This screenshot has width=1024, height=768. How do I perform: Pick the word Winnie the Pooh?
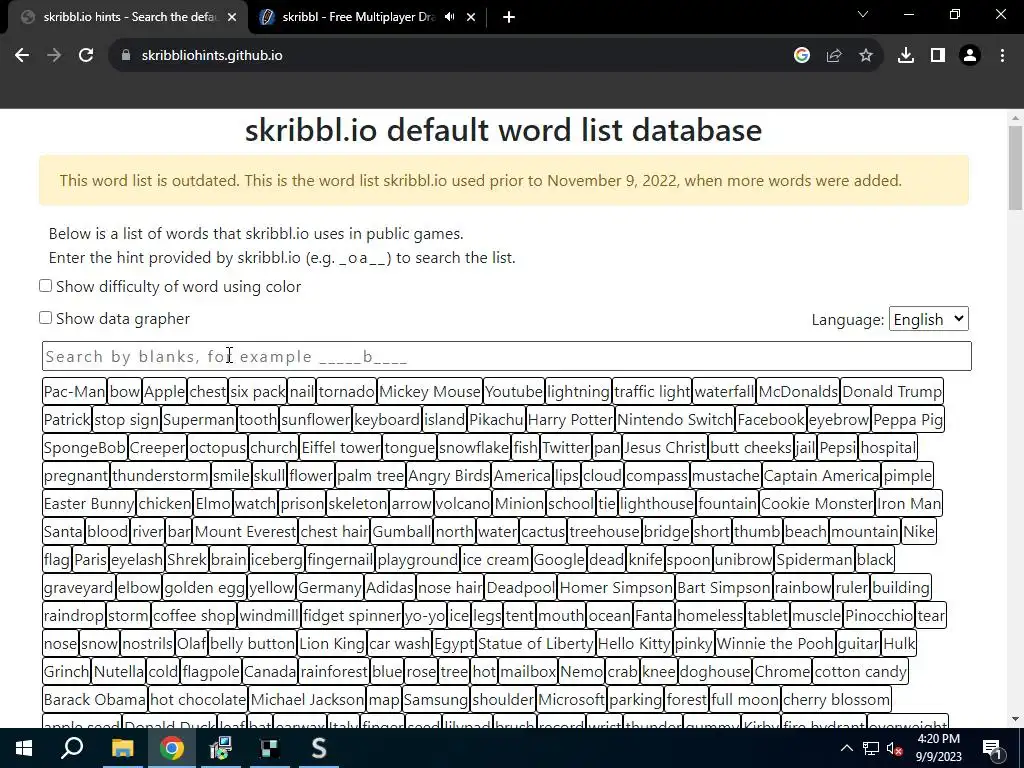pos(775,644)
